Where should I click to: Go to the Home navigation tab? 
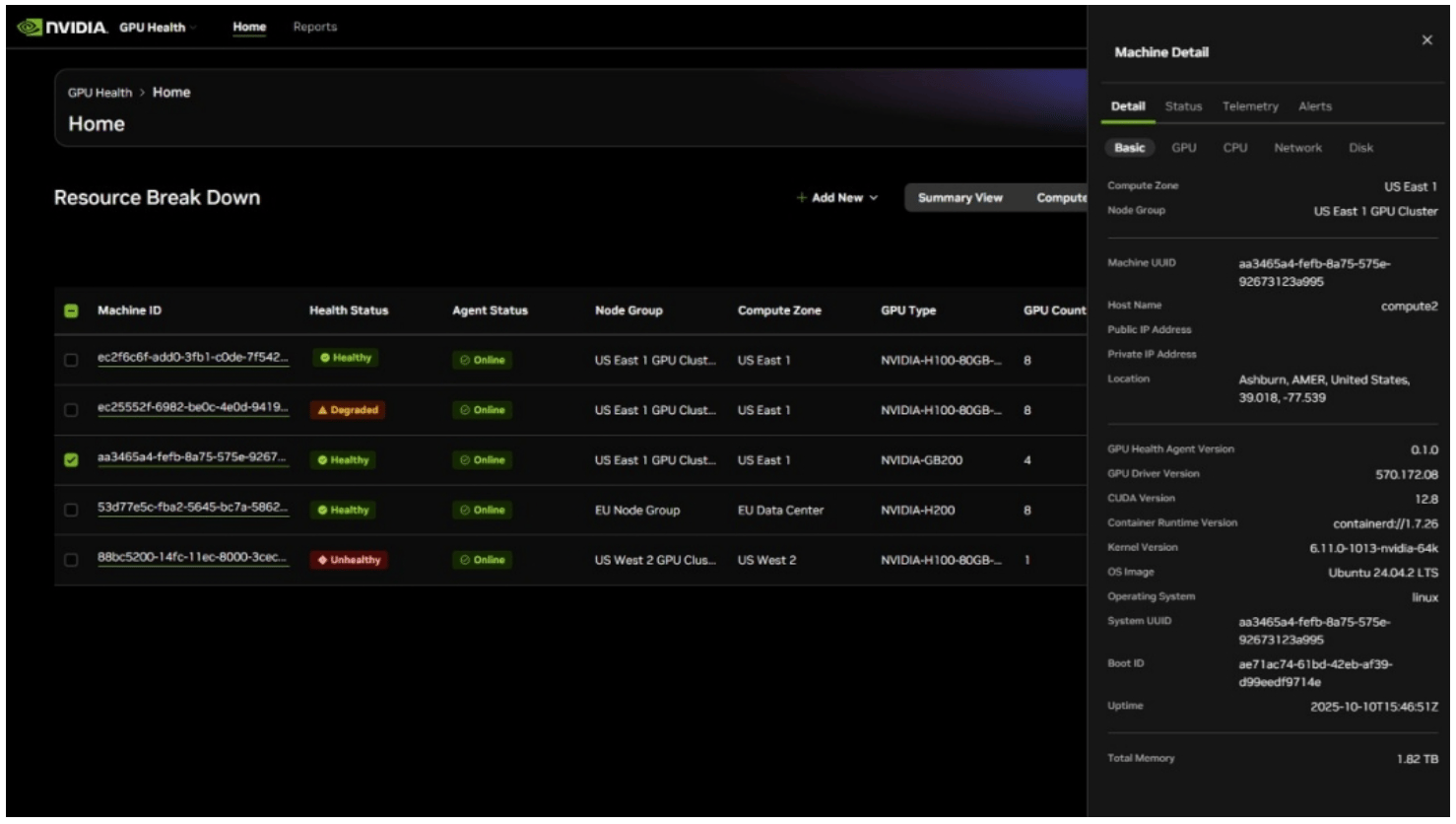click(249, 28)
